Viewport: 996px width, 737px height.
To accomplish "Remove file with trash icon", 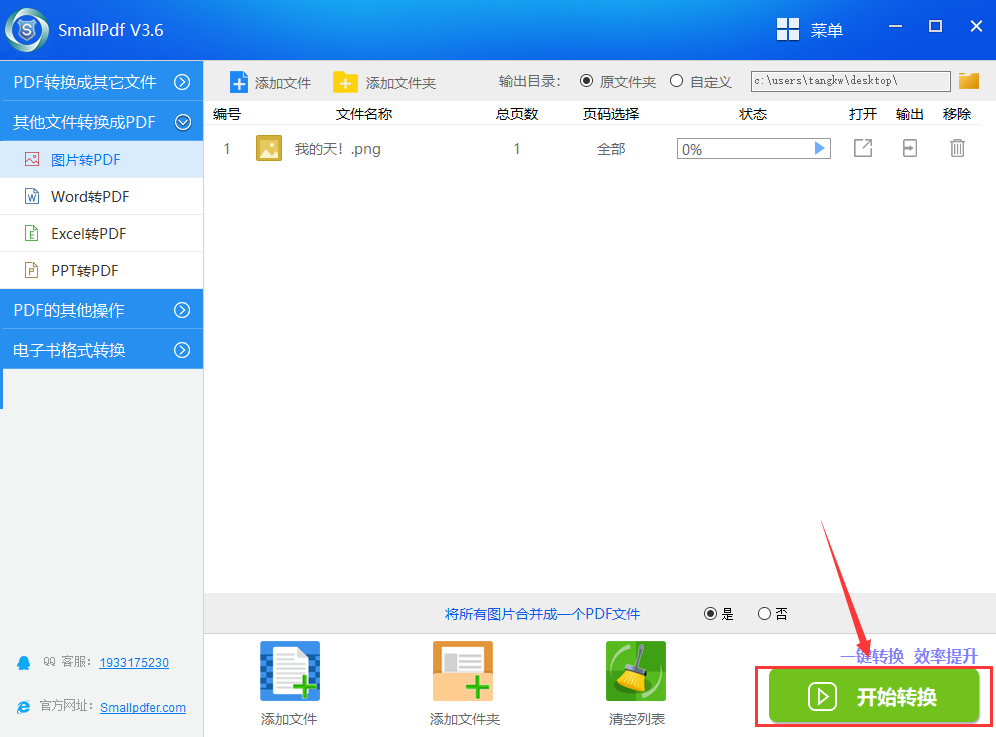I will (x=957, y=148).
